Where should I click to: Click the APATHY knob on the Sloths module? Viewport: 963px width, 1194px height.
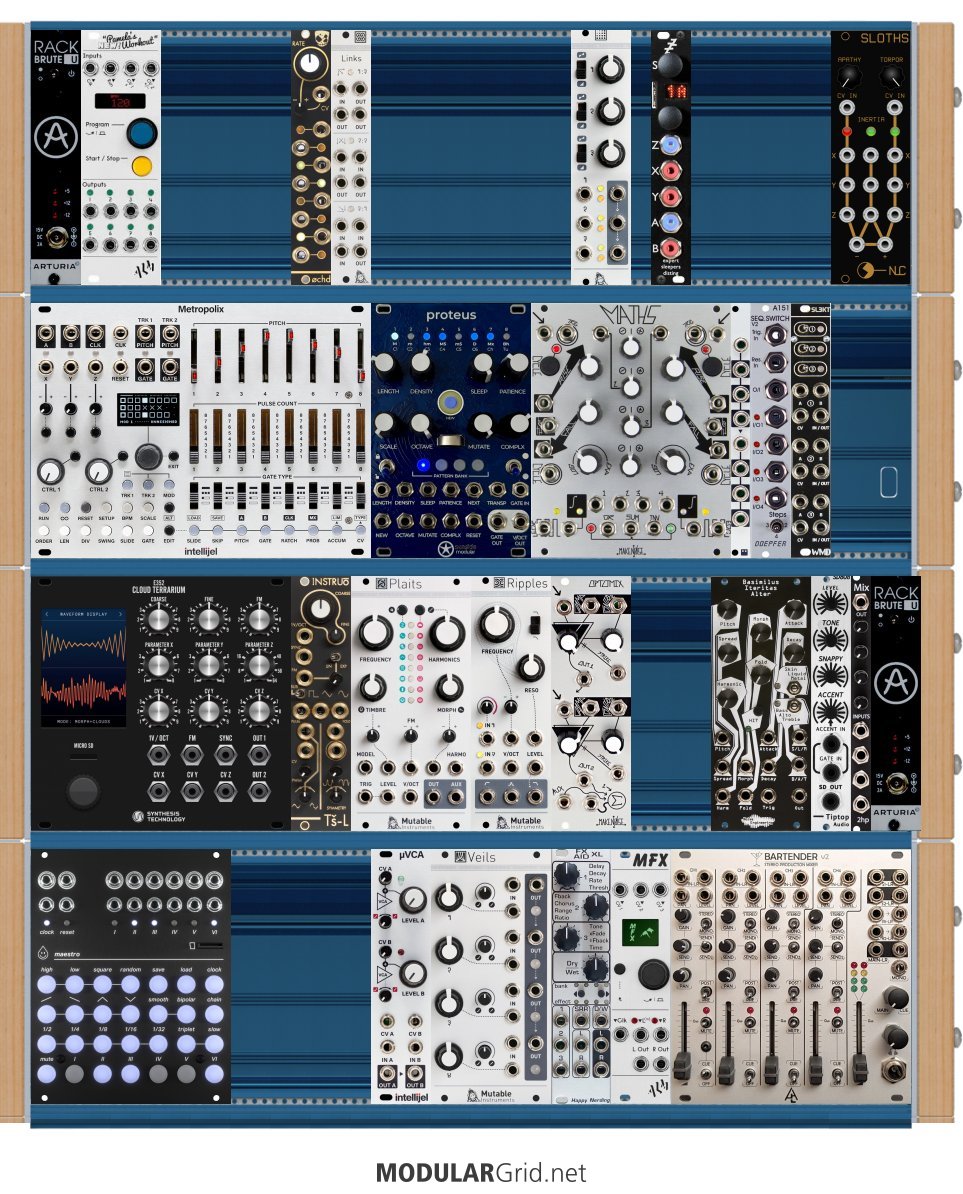(x=847, y=76)
